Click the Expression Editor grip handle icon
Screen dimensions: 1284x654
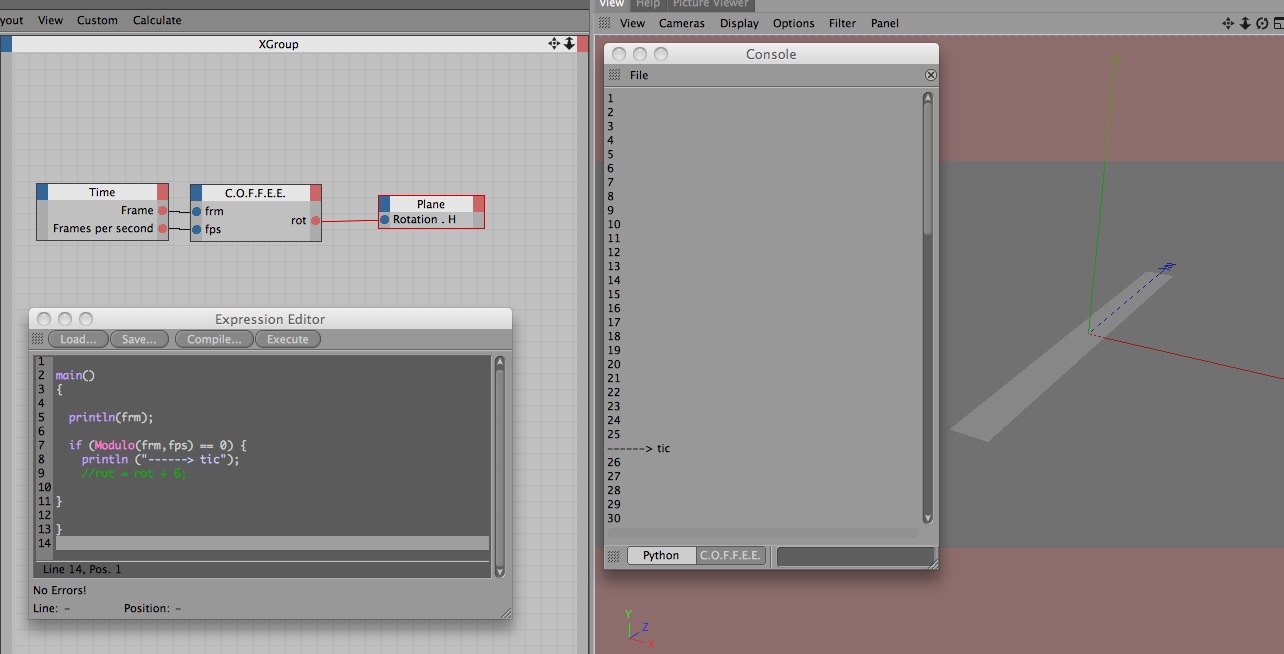pyautogui.click(x=38, y=339)
